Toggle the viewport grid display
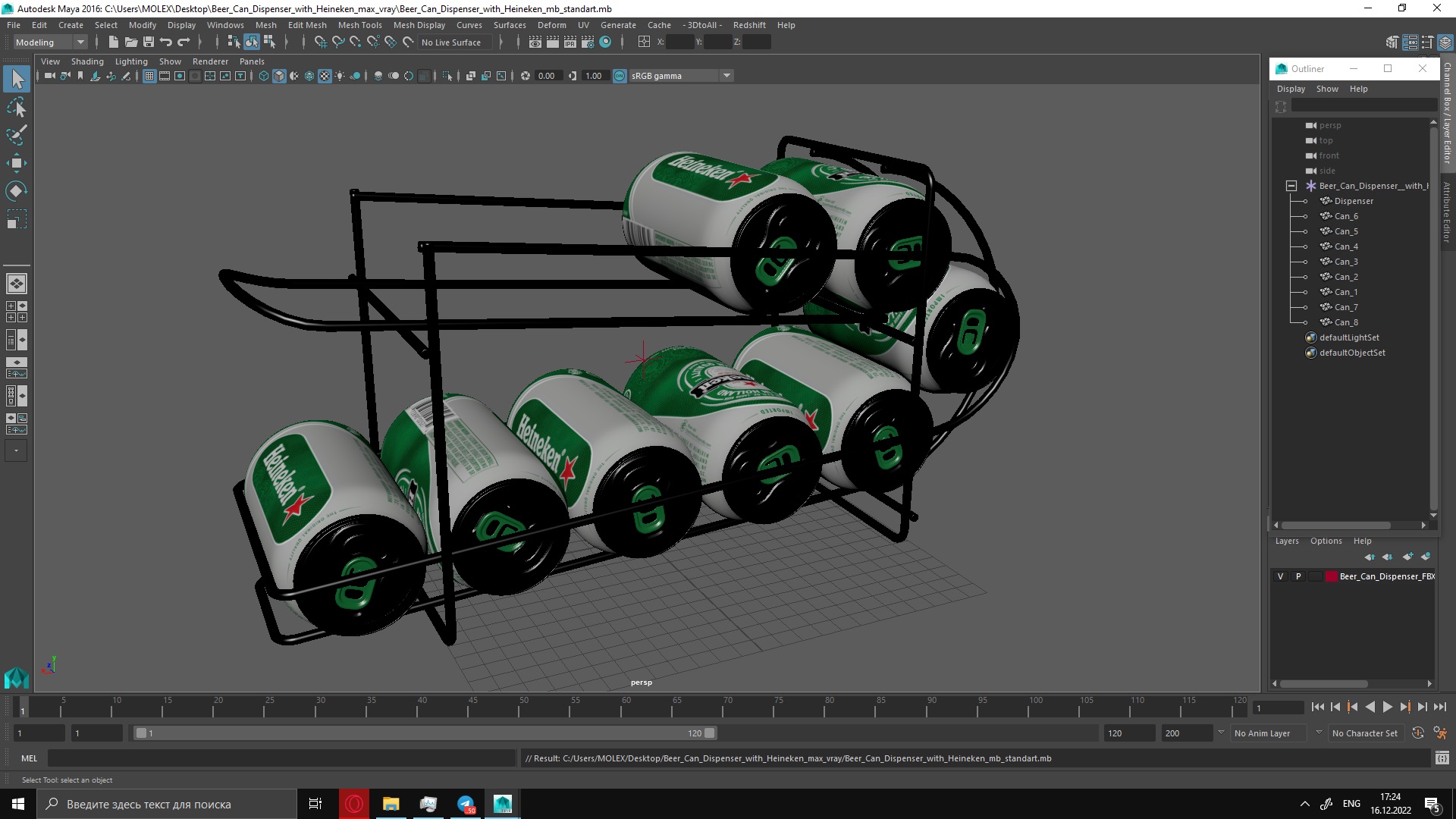Screen dimensions: 1456x819 coord(149,76)
